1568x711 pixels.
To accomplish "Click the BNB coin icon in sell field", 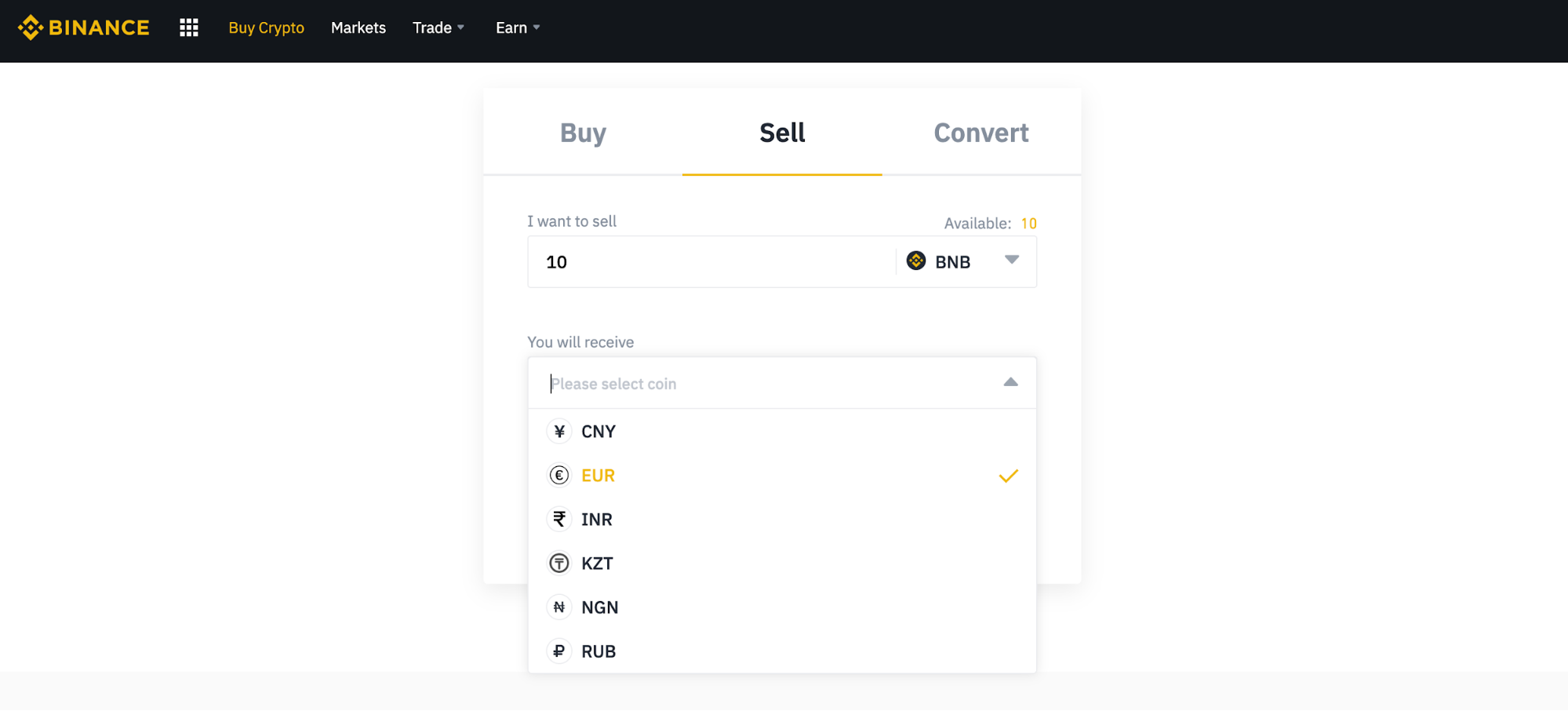I will pos(916,261).
